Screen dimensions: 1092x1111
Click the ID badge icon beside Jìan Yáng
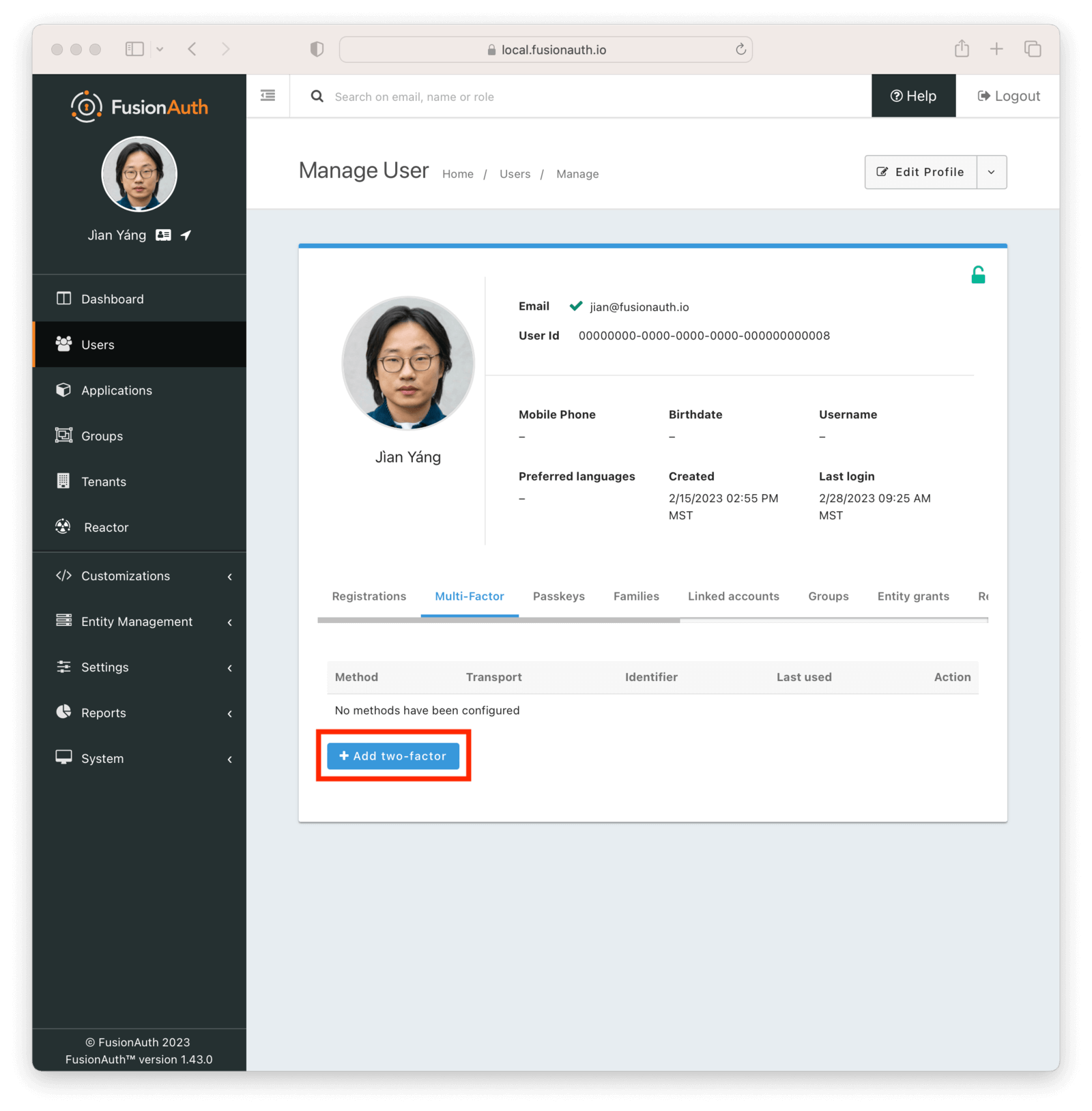[x=164, y=235]
